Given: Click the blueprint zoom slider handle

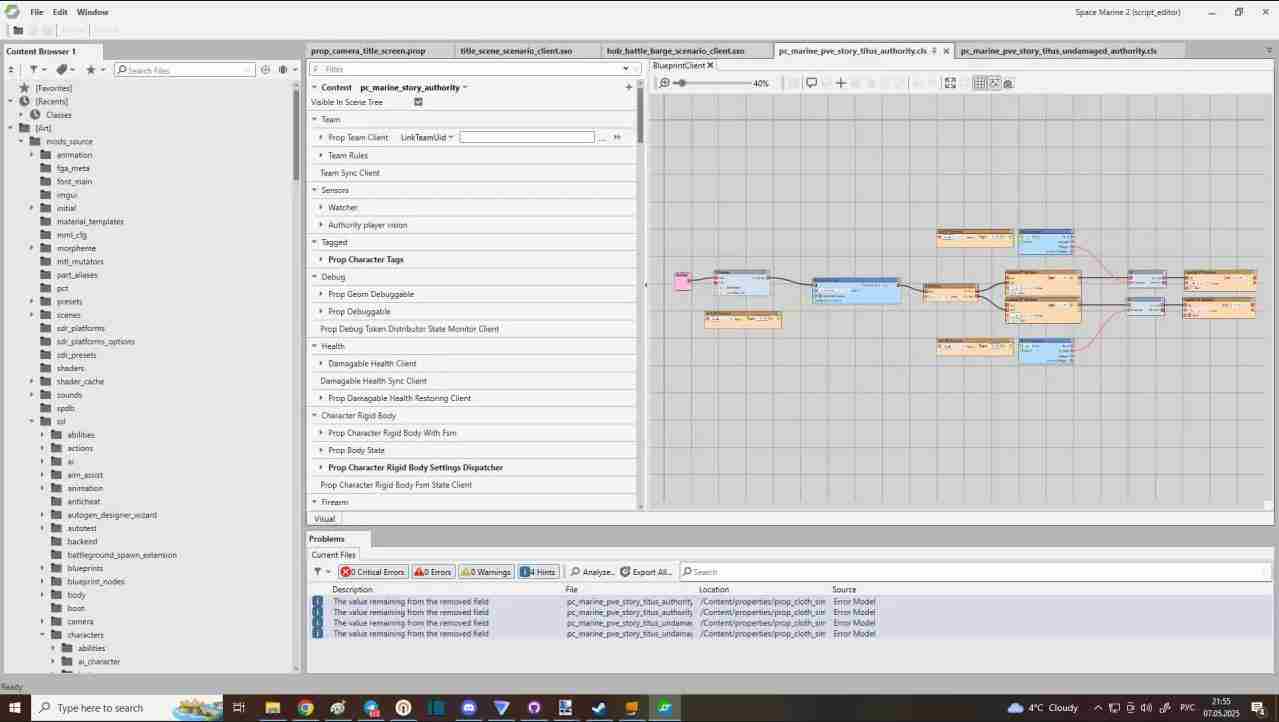Looking at the screenshot, I should coord(682,83).
